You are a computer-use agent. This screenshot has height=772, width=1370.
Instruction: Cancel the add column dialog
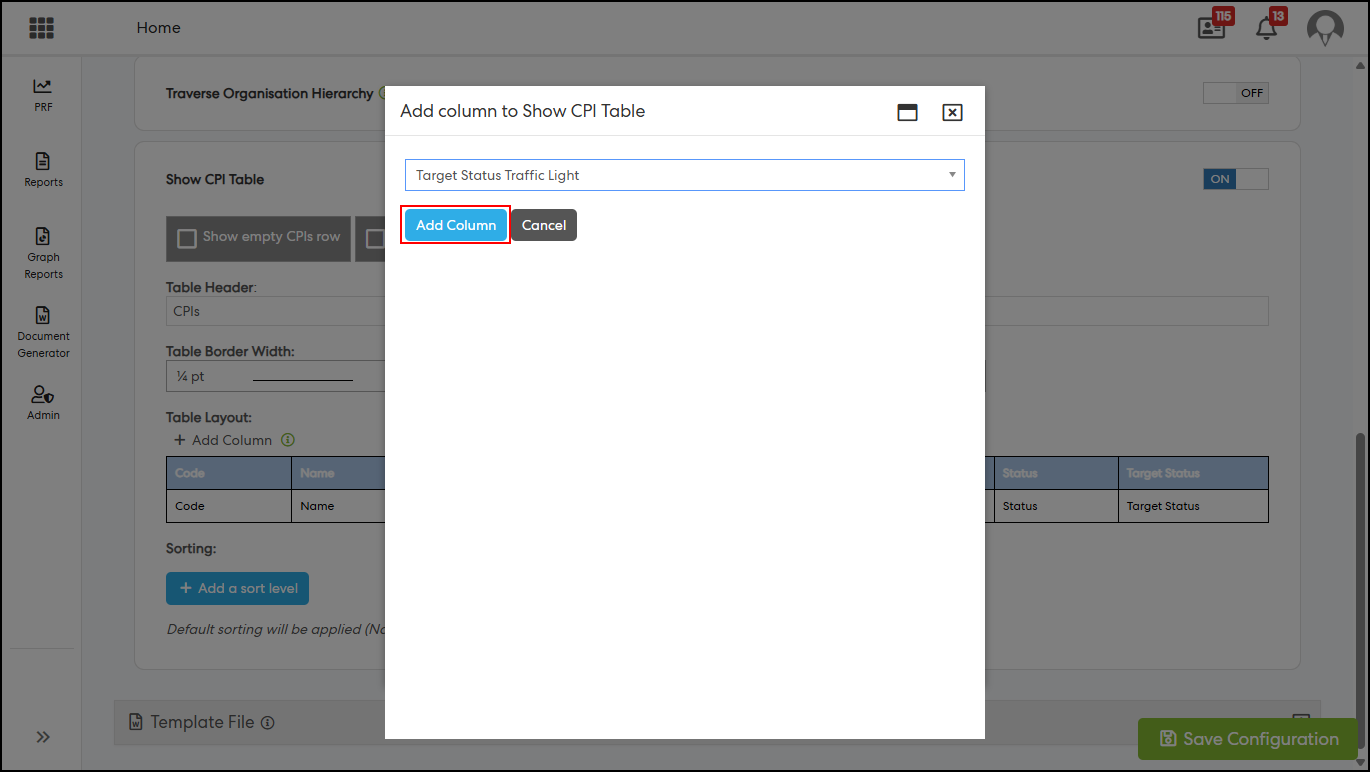pyautogui.click(x=544, y=225)
